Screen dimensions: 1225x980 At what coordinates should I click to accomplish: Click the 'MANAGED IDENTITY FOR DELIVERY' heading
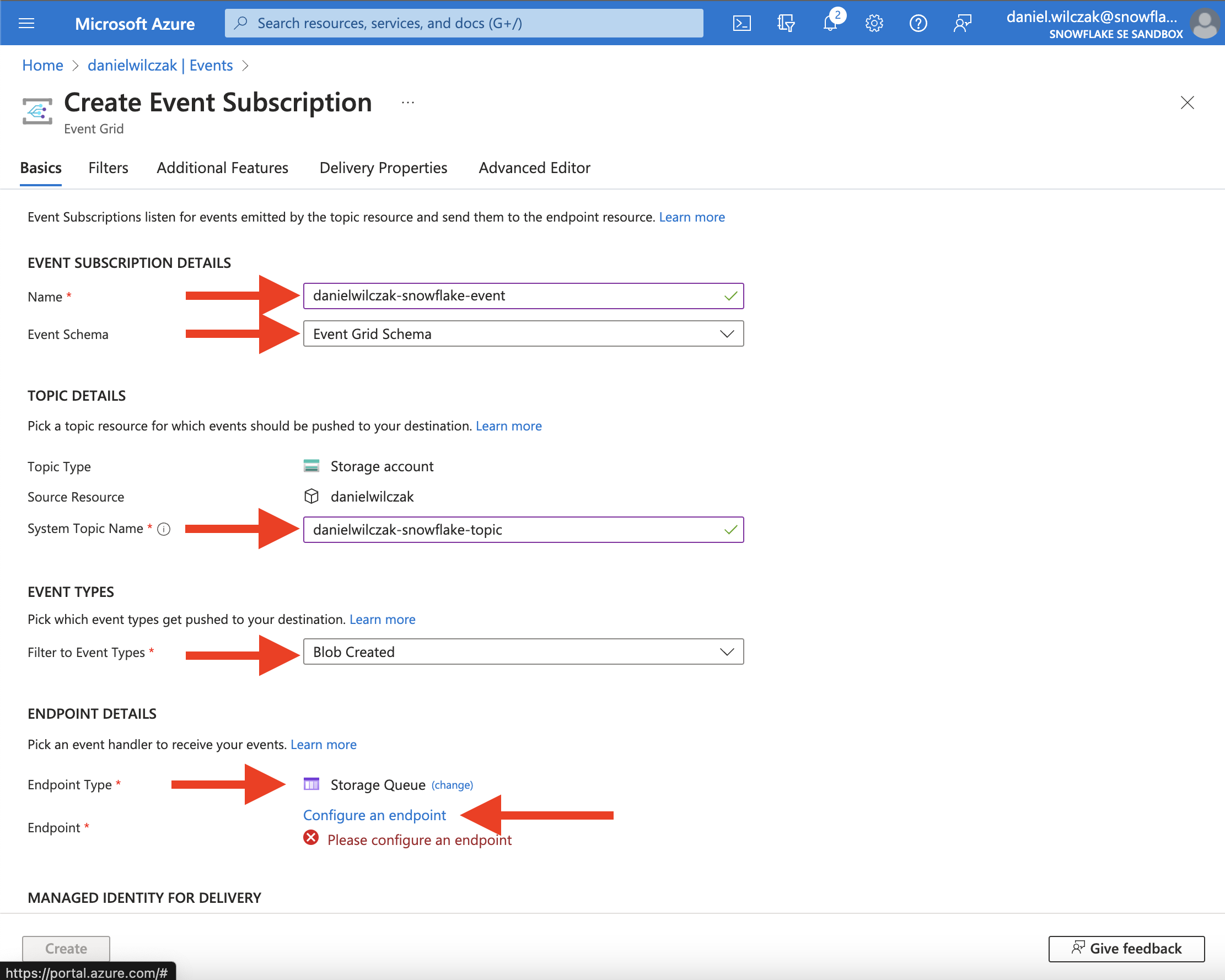(144, 898)
